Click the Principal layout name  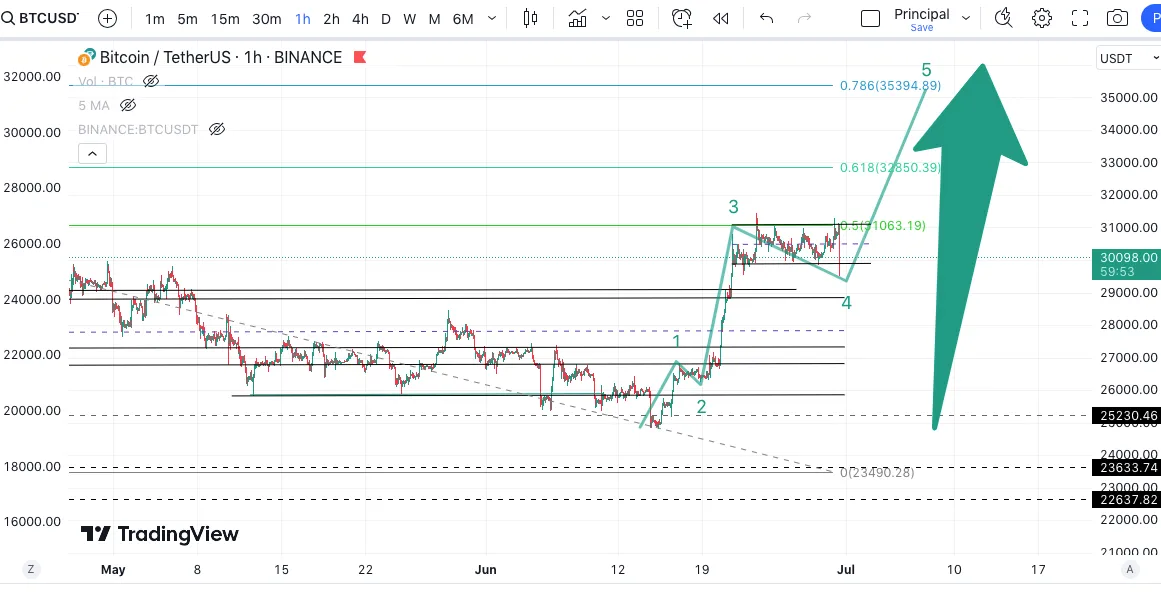click(x=922, y=14)
